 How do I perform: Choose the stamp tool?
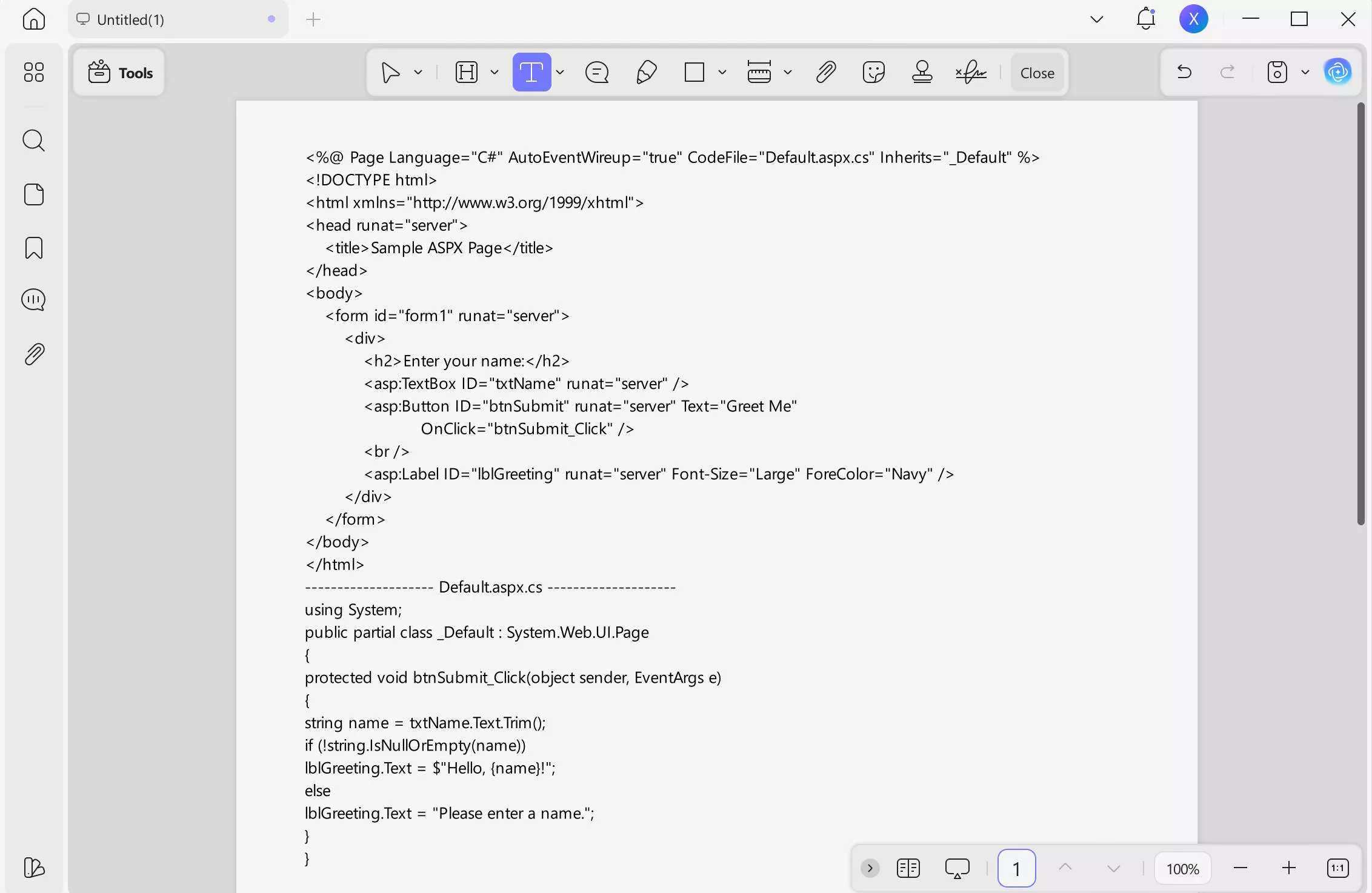point(922,73)
